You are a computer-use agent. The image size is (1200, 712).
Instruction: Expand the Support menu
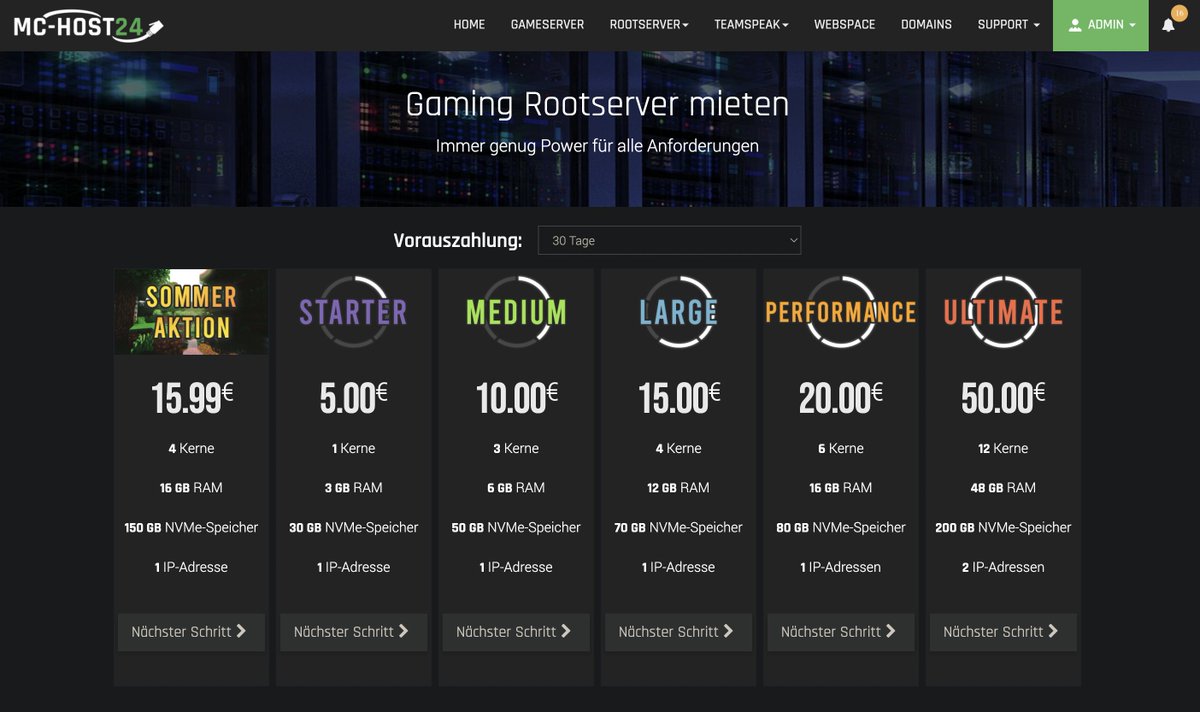click(1009, 25)
